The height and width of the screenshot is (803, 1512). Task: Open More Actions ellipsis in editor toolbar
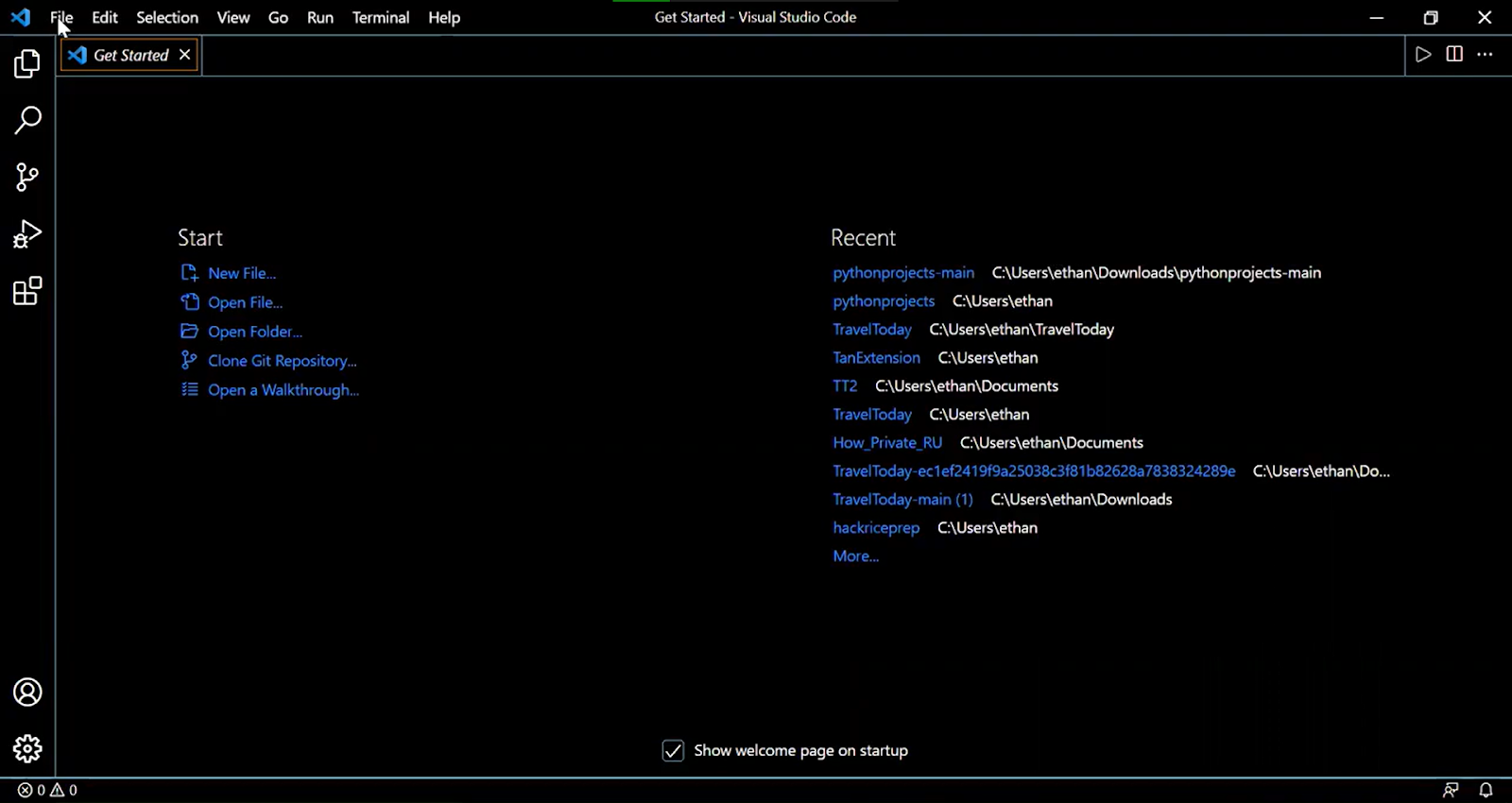click(1486, 55)
